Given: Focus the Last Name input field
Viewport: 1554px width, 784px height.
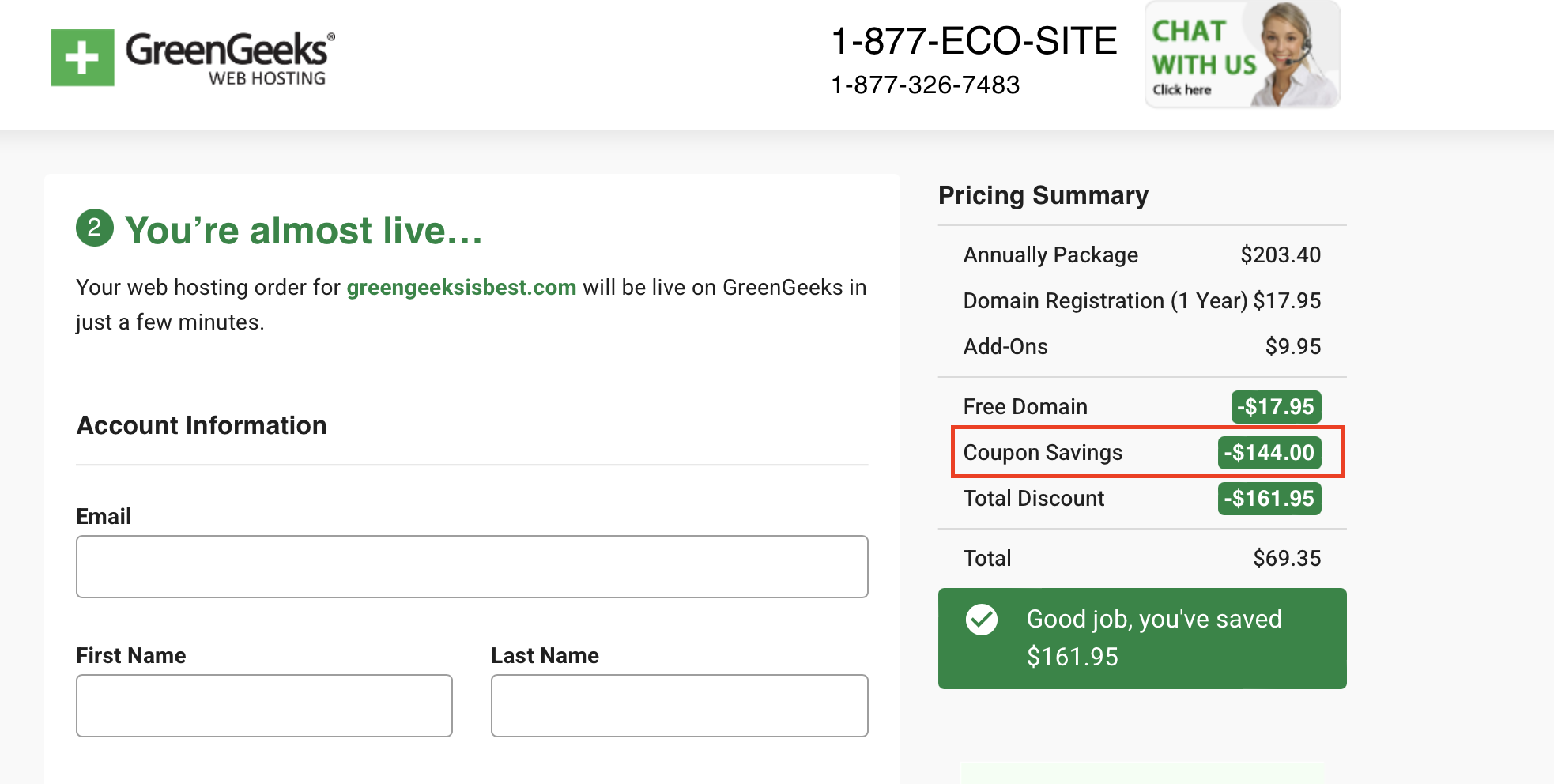Looking at the screenshot, I should tap(680, 706).
